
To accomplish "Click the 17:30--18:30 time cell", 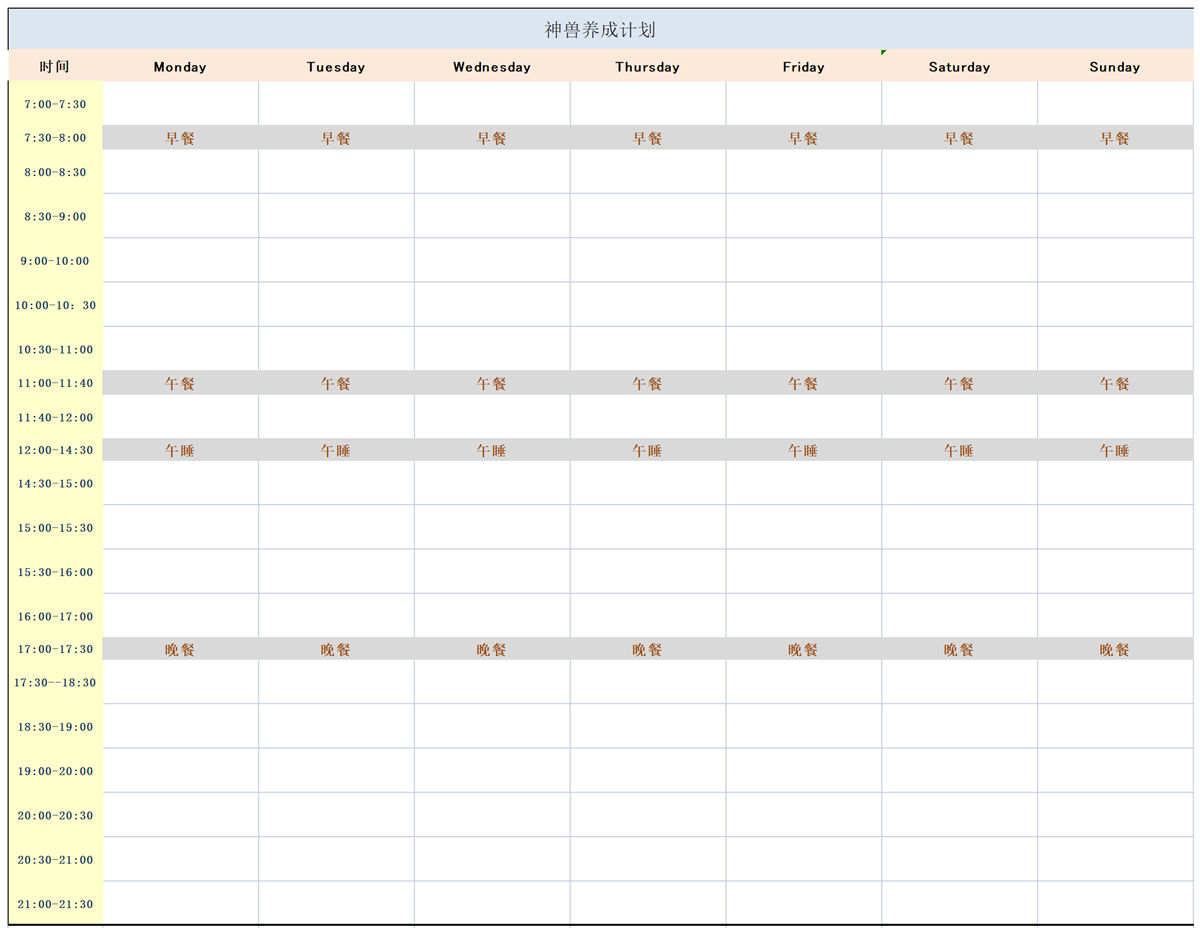I will pos(55,682).
